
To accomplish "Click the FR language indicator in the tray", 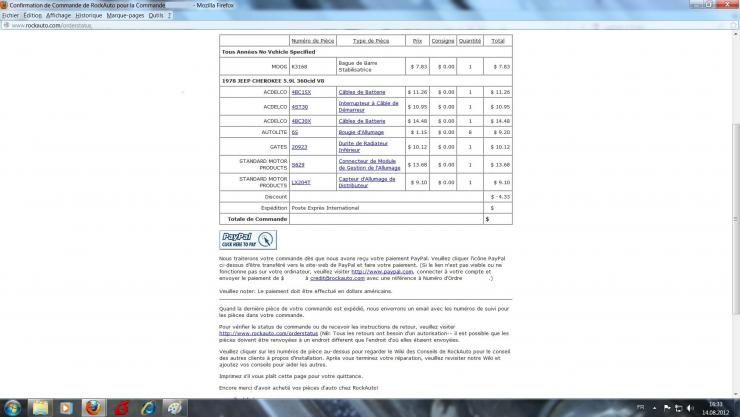I will [x=640, y=408].
